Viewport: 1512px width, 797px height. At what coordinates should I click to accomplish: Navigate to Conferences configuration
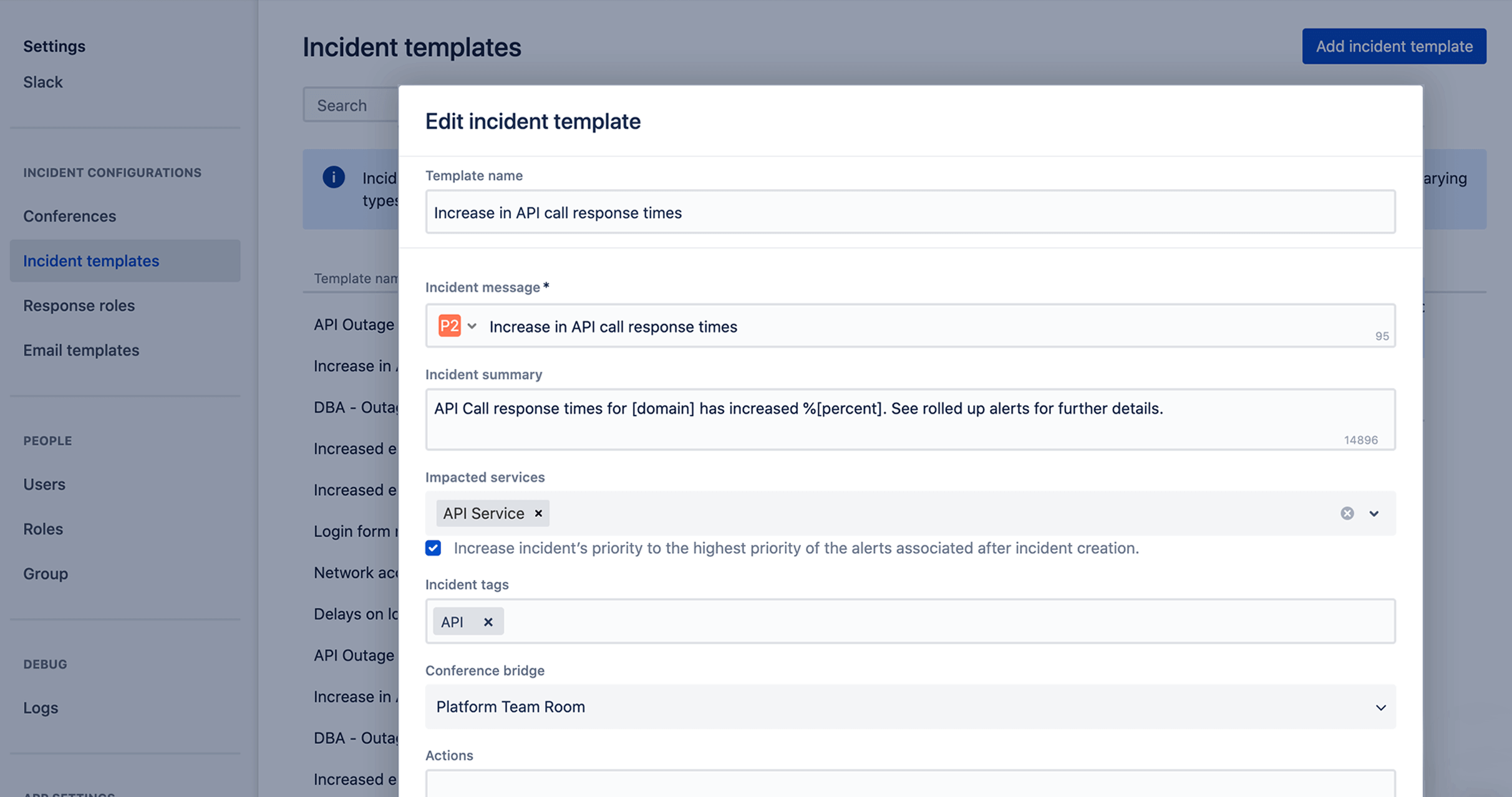69,216
